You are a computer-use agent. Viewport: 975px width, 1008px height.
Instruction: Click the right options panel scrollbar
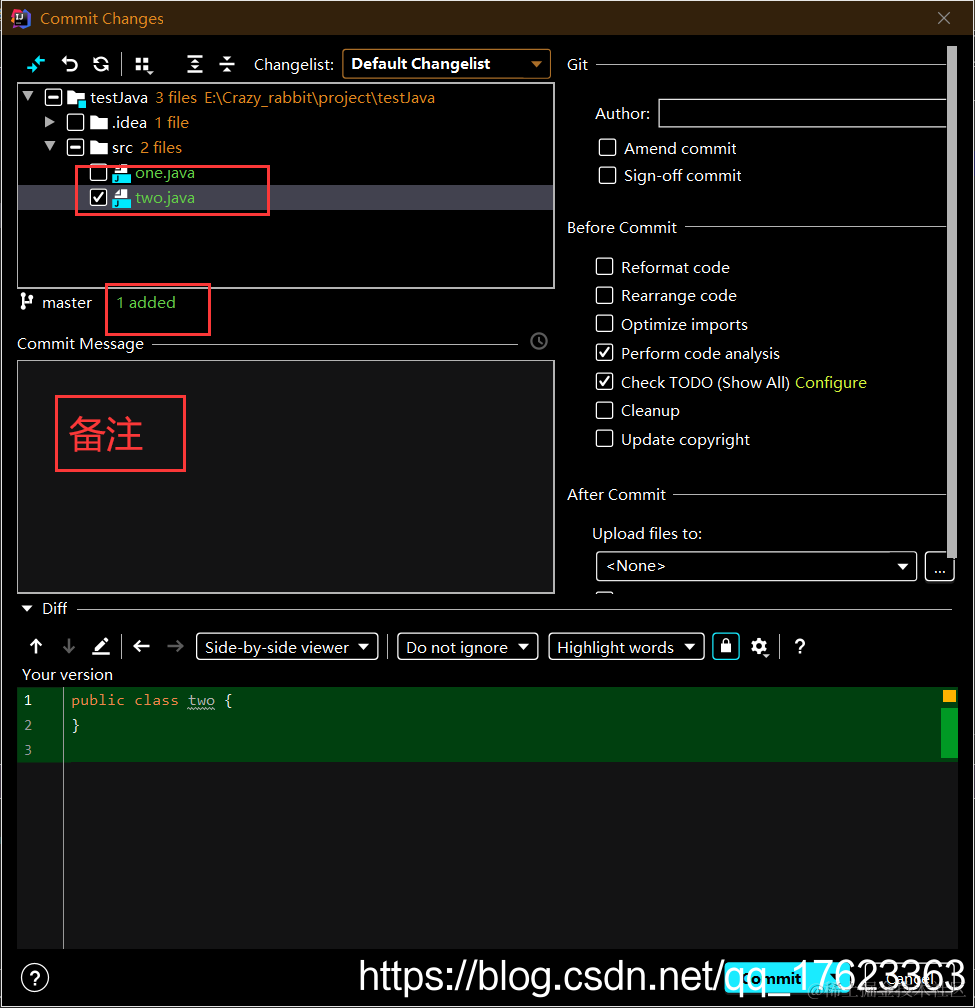(x=952, y=302)
